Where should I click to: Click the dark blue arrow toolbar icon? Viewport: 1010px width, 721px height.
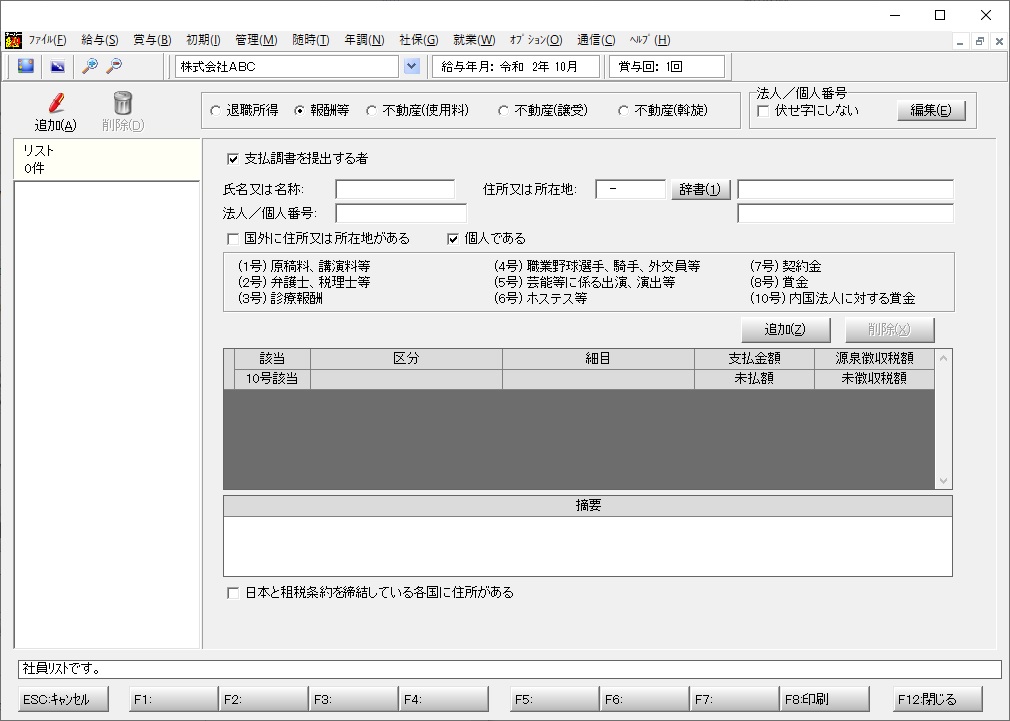(58, 66)
